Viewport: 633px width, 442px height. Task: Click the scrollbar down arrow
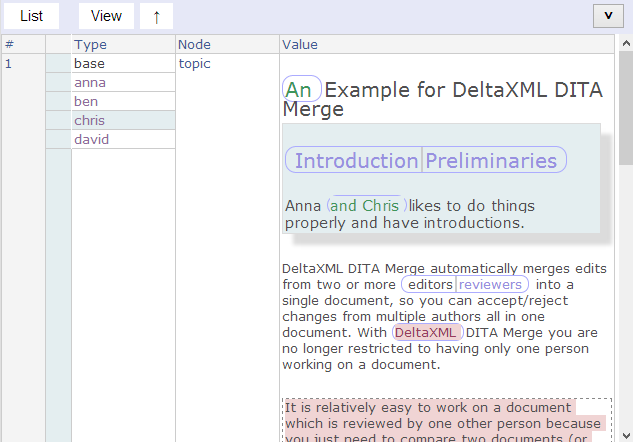pyautogui.click(x=626, y=435)
